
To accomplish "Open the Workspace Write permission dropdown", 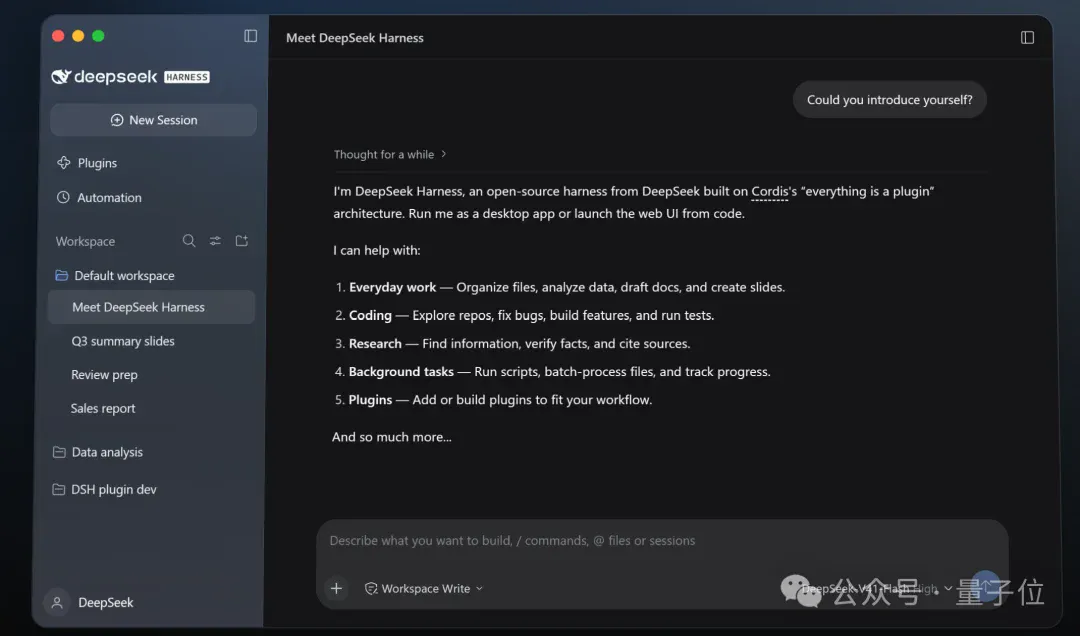I will click(x=424, y=588).
